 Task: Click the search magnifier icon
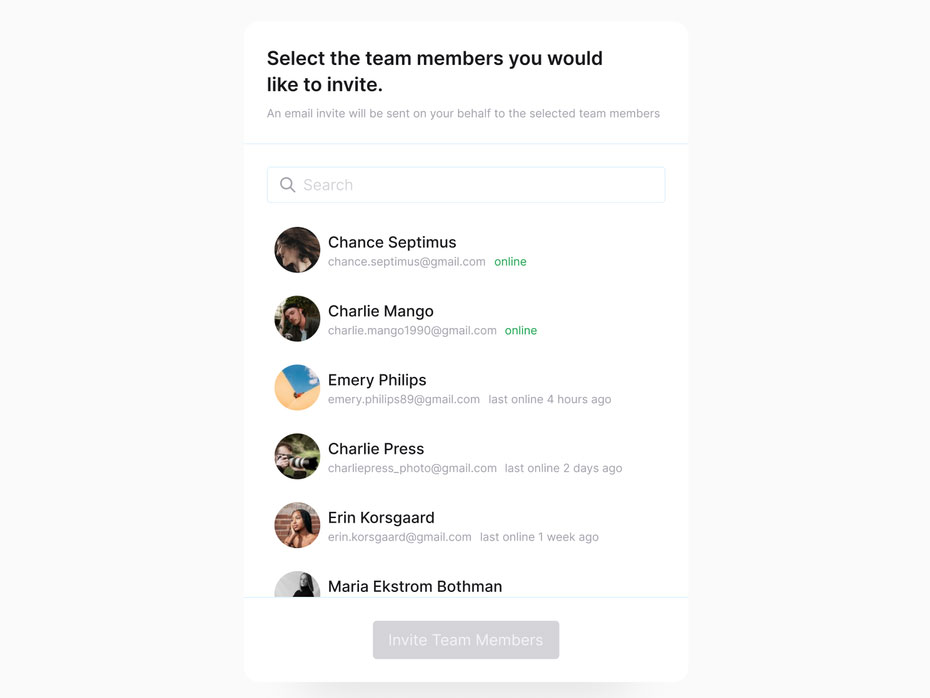pyautogui.click(x=287, y=184)
